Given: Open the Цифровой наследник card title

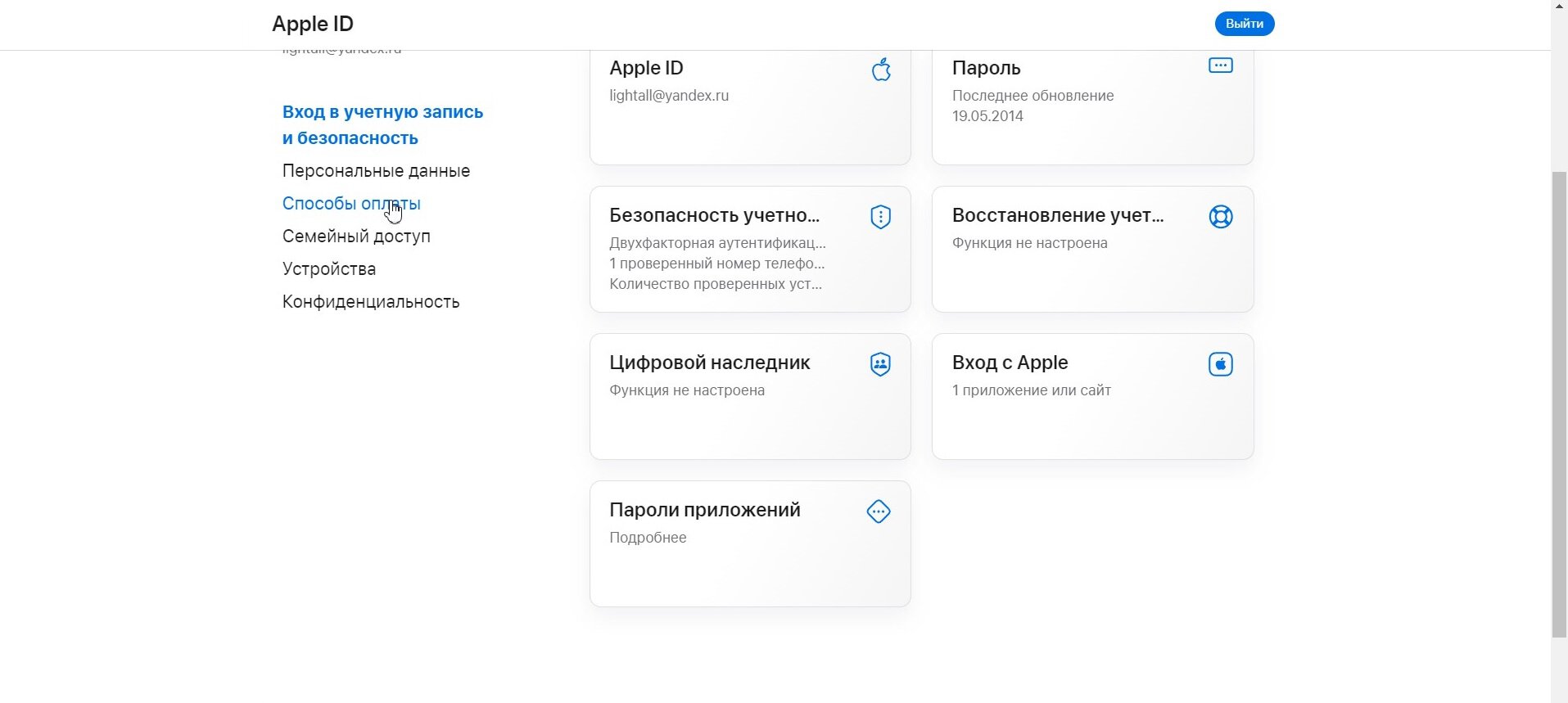Looking at the screenshot, I should click(709, 363).
